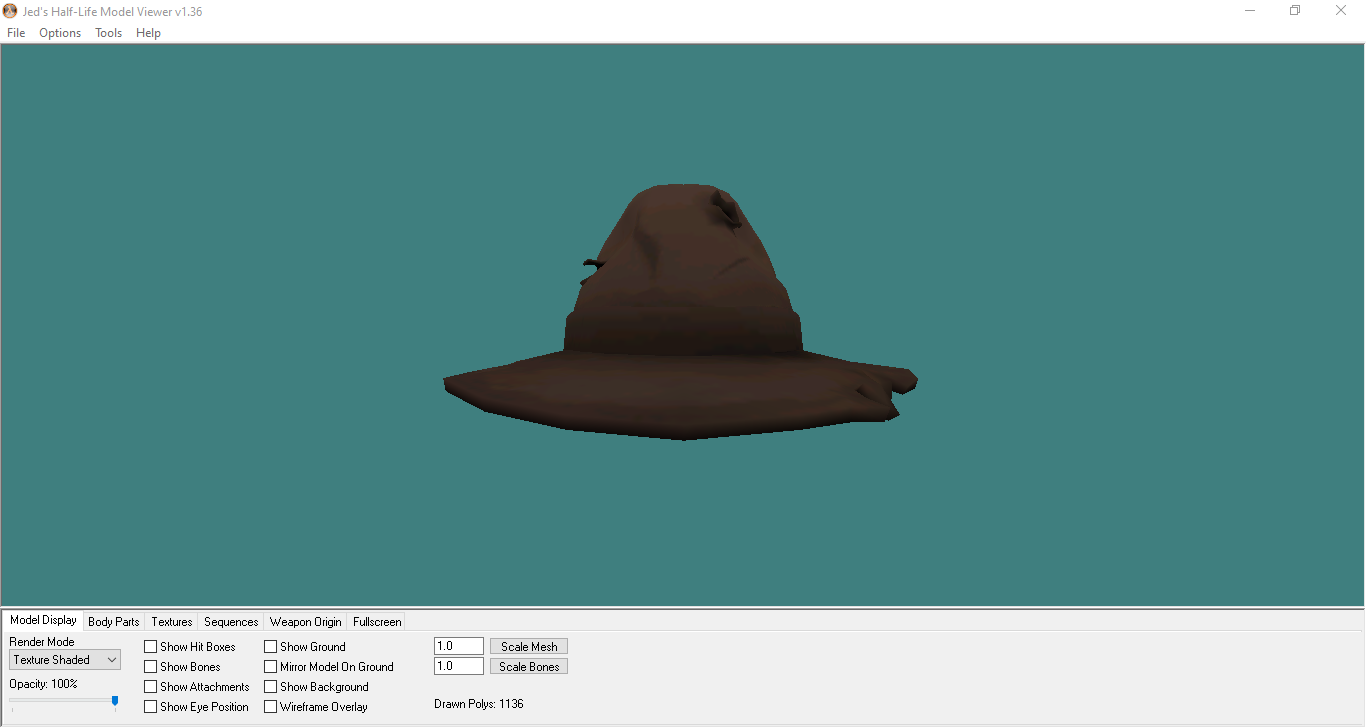Enable Show Eye Position checkbox
The width and height of the screenshot is (1366, 727).
[x=151, y=707]
